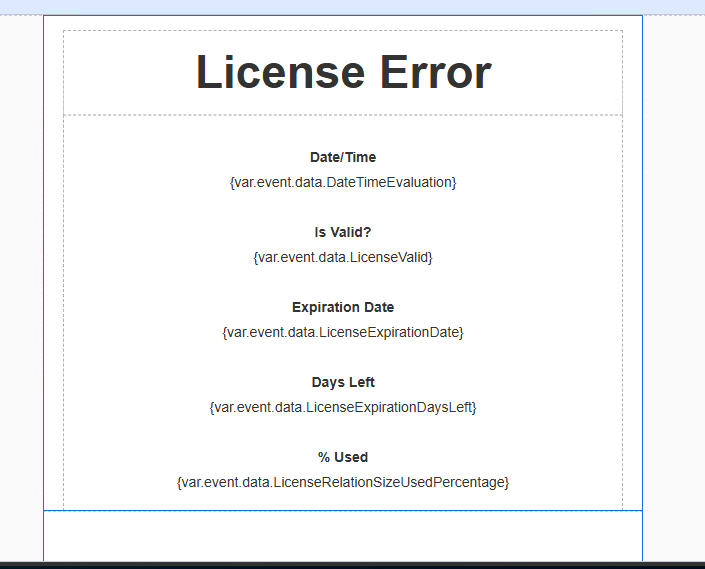
Task: Select the {var.event.data.LicenseExpirationDate} variable text
Action: (343, 333)
